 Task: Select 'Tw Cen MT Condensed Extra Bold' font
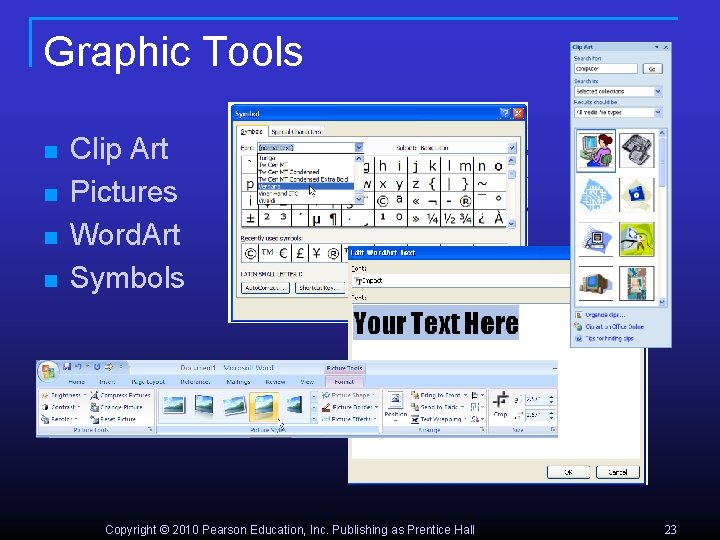(x=306, y=179)
